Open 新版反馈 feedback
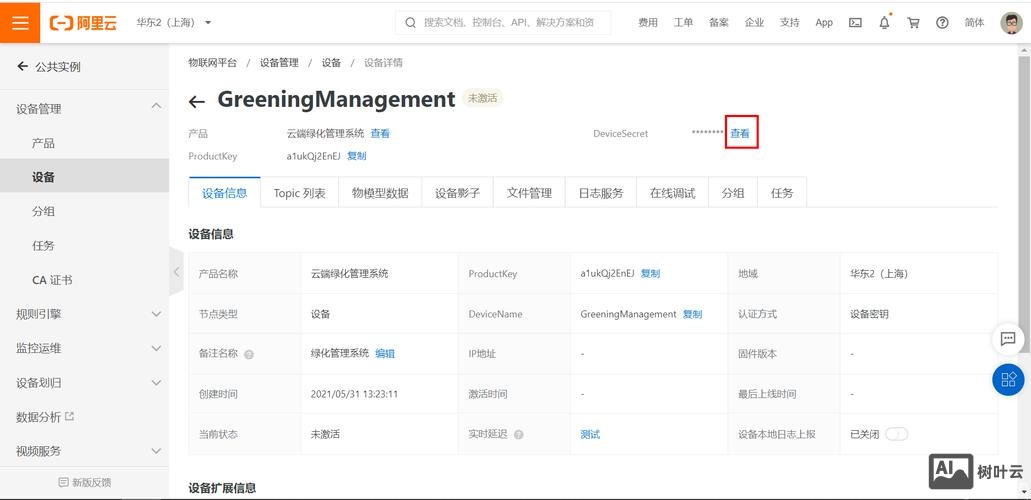Screen dimensions: 1031x500 click(84, 482)
